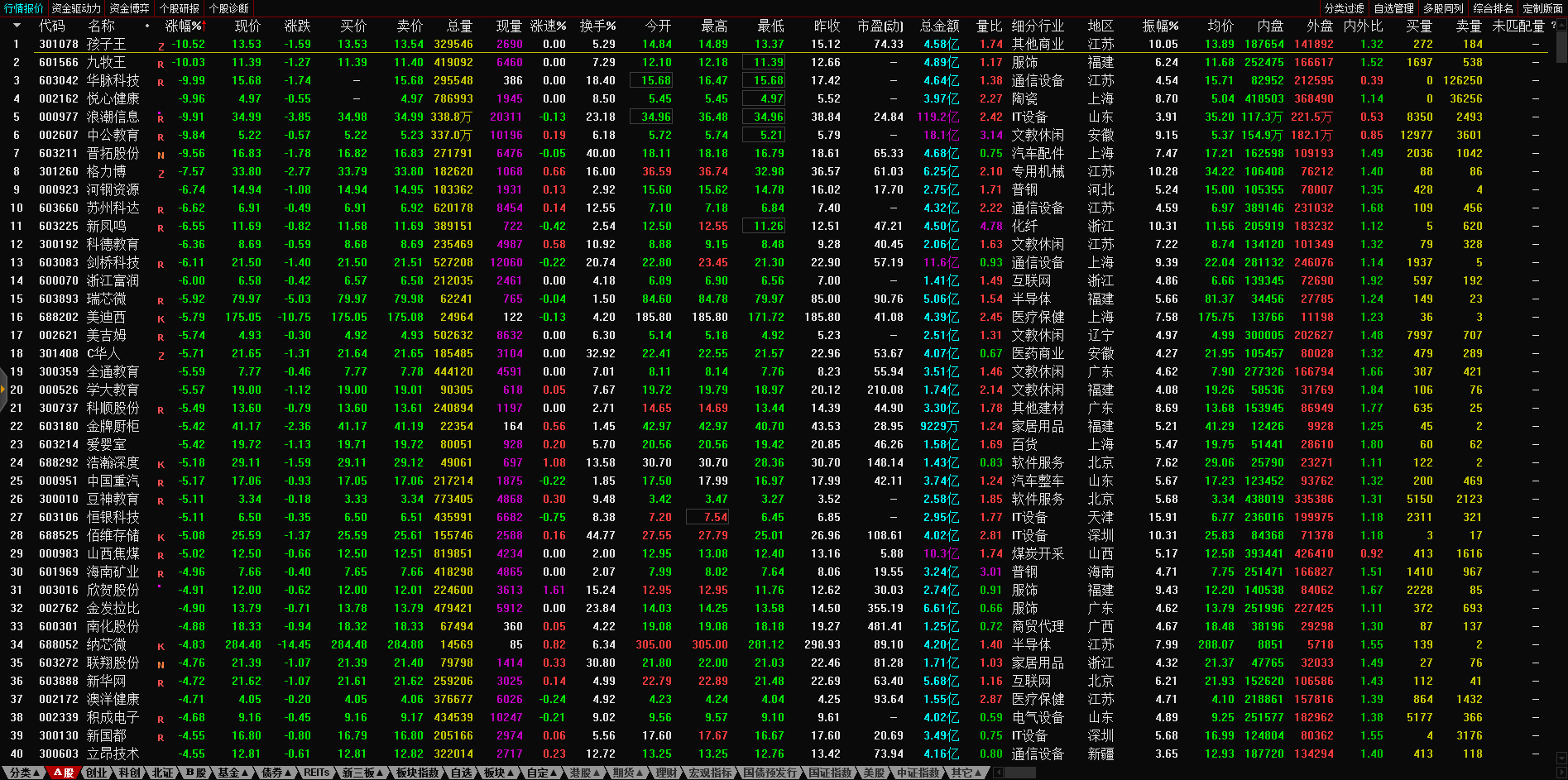1568x780 pixels.
Task: Click the dot icon in the column header
Action: tap(147, 26)
